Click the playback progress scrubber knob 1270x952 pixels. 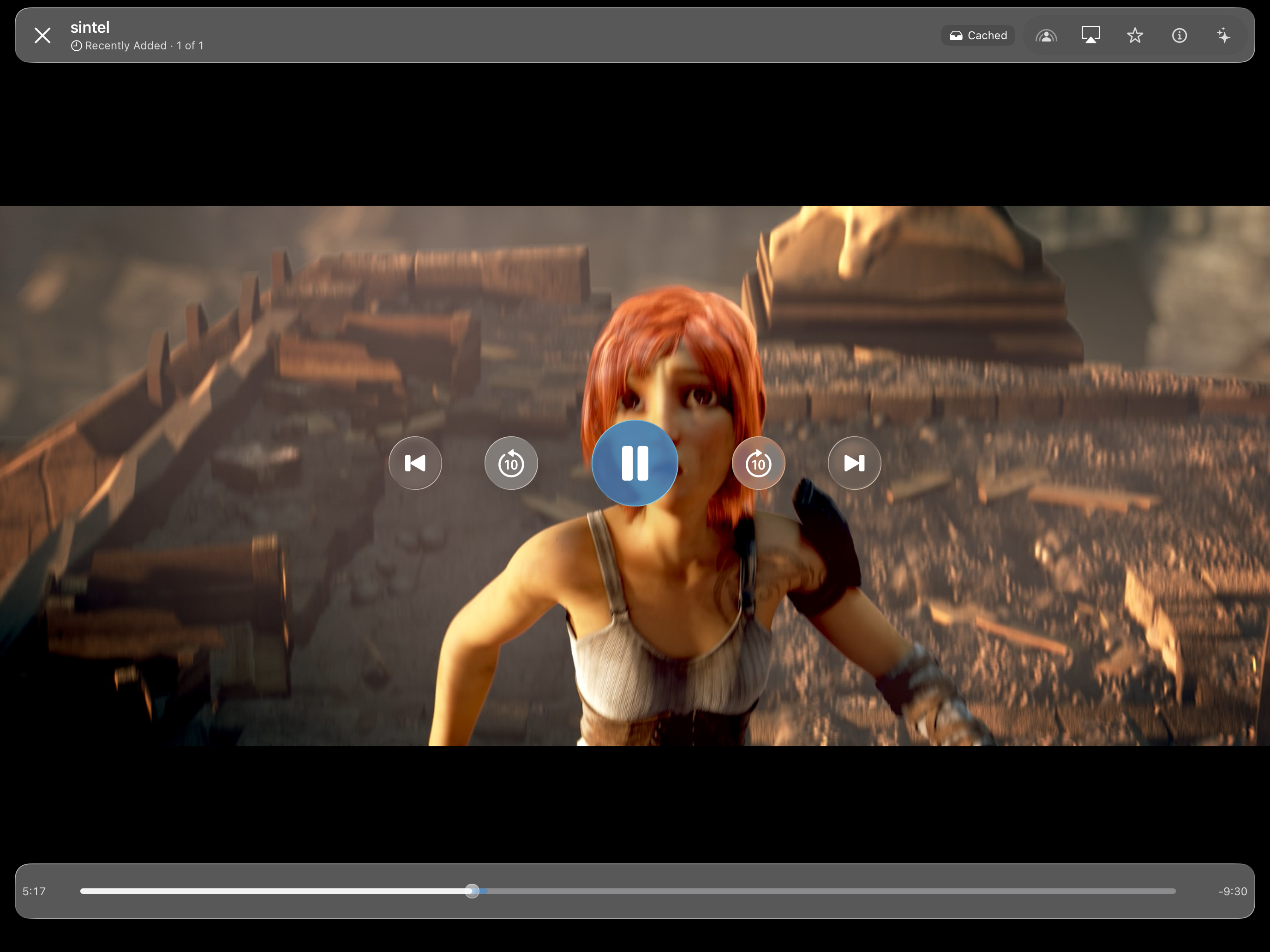[x=472, y=891]
